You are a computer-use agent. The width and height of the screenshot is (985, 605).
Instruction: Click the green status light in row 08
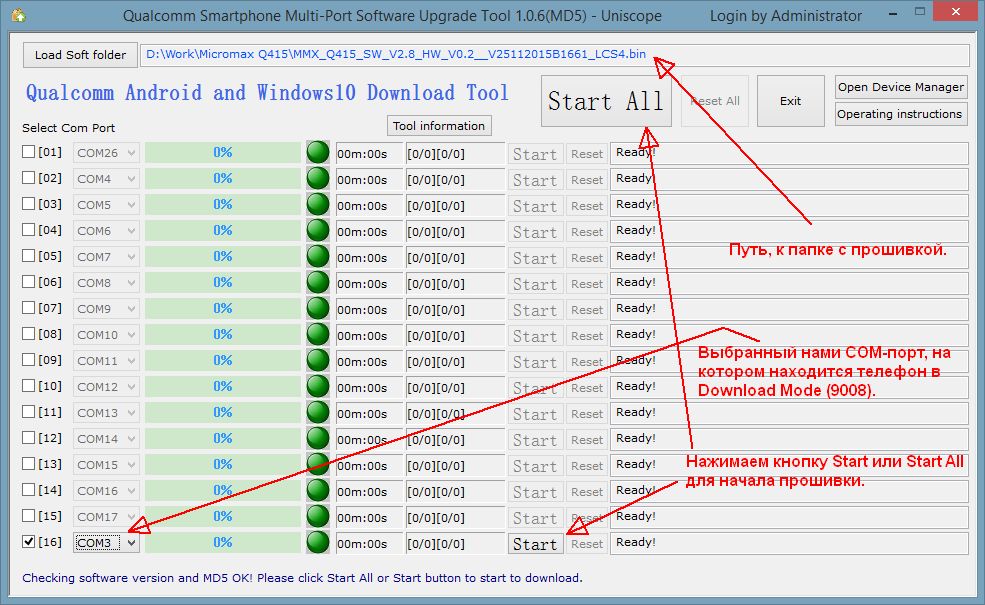click(x=318, y=335)
